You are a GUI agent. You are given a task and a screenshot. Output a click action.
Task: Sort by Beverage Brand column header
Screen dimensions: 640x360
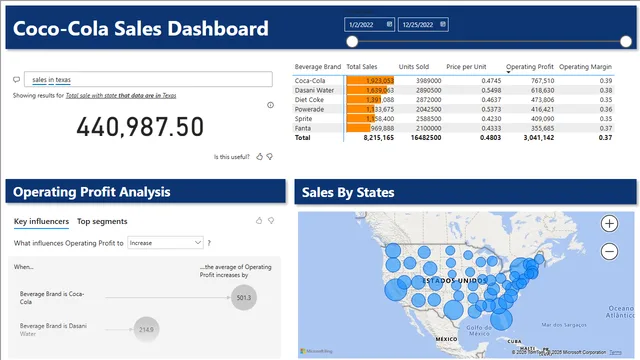coord(318,67)
